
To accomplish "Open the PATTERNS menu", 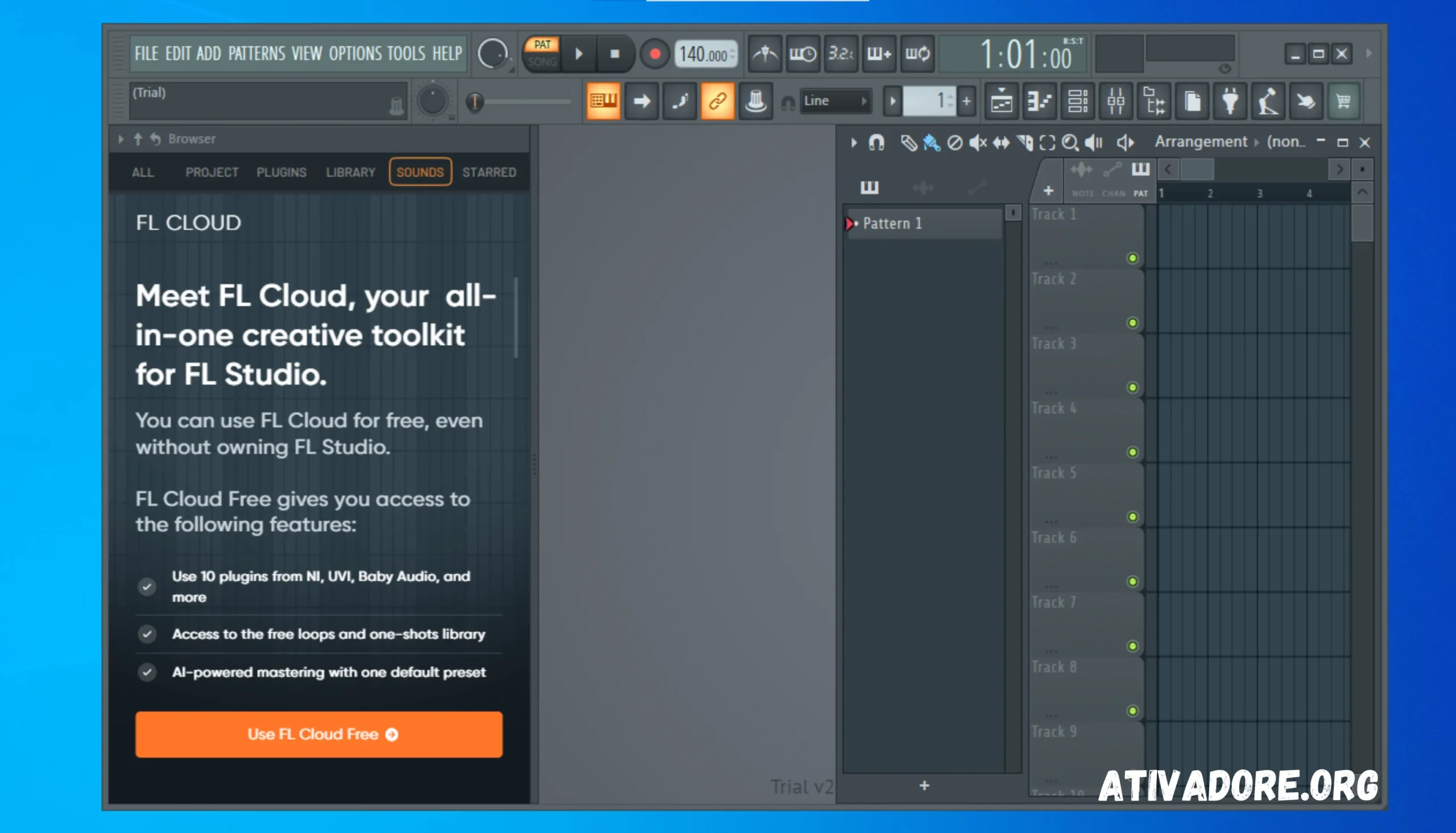I will point(257,54).
